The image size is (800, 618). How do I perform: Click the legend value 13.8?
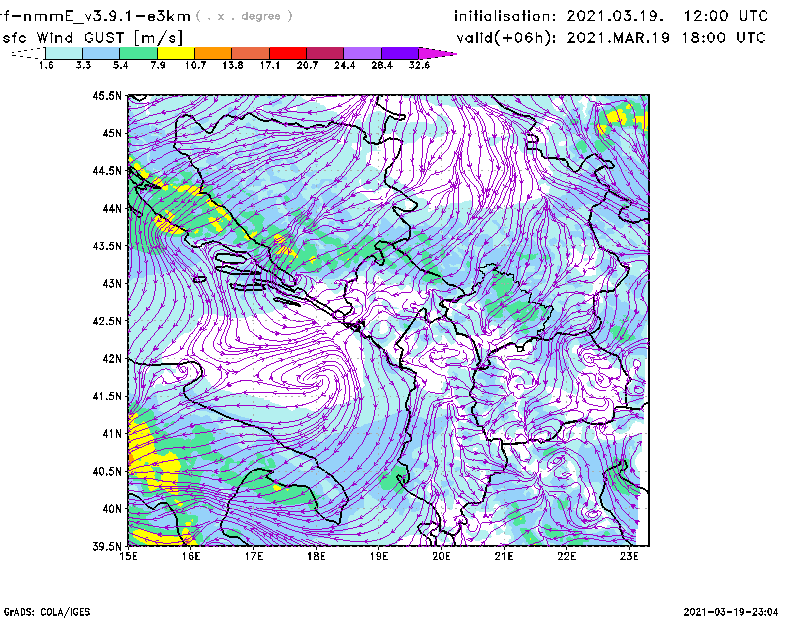[233, 65]
